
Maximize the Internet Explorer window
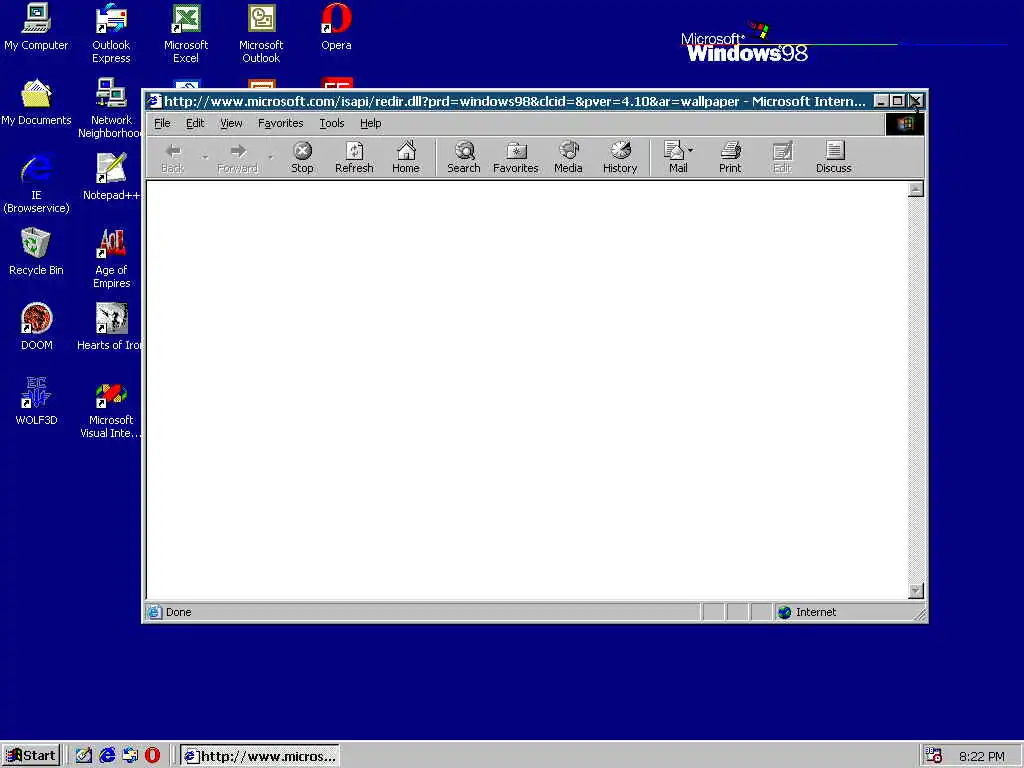coord(897,101)
